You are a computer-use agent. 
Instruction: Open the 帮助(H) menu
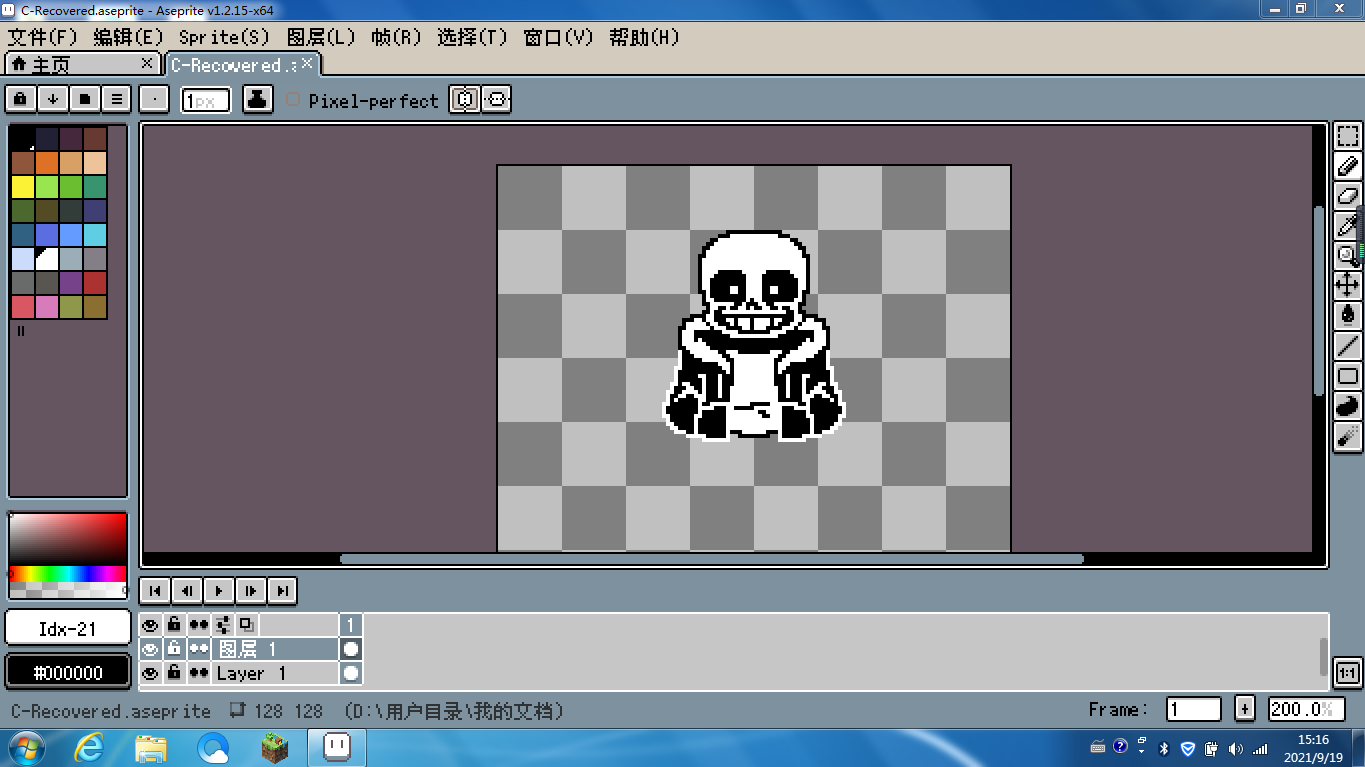[x=644, y=37]
